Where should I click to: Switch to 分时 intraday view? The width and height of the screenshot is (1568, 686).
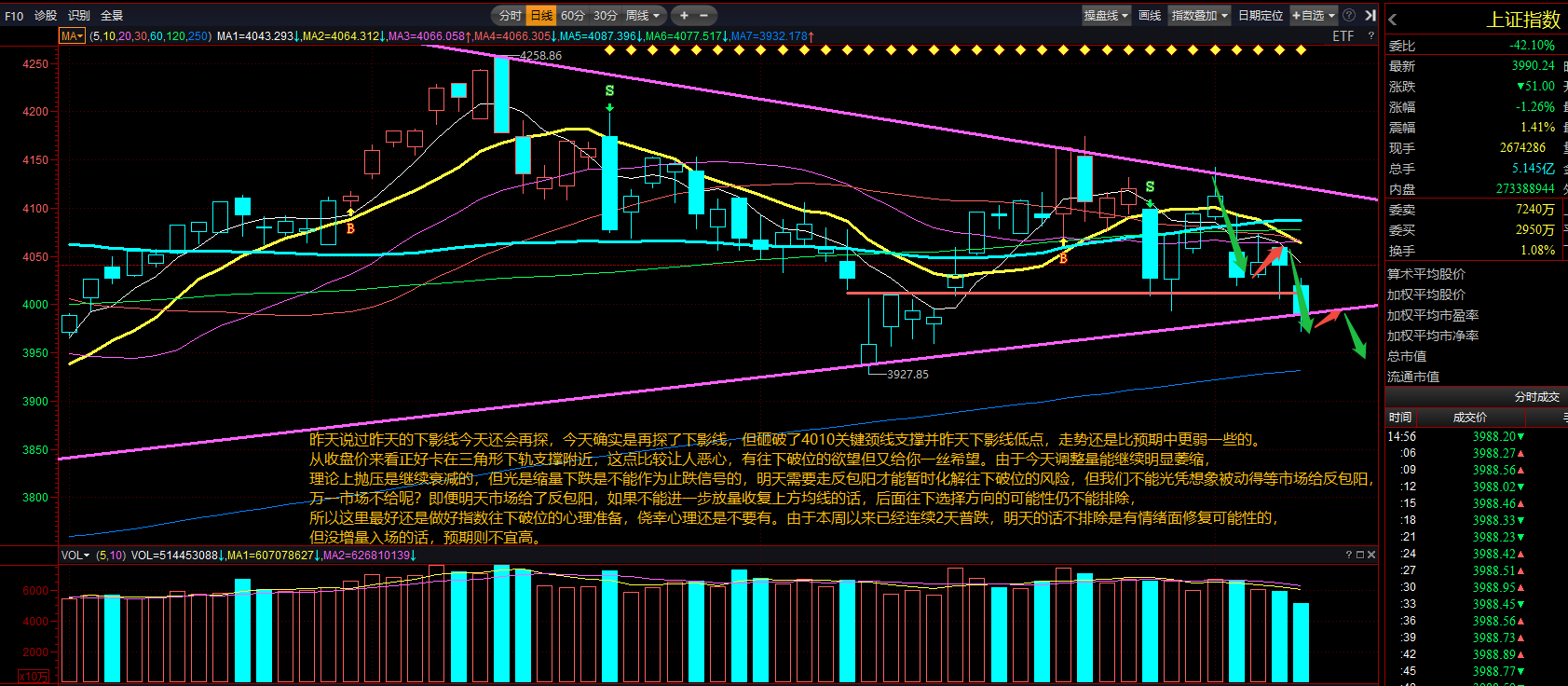click(x=510, y=15)
